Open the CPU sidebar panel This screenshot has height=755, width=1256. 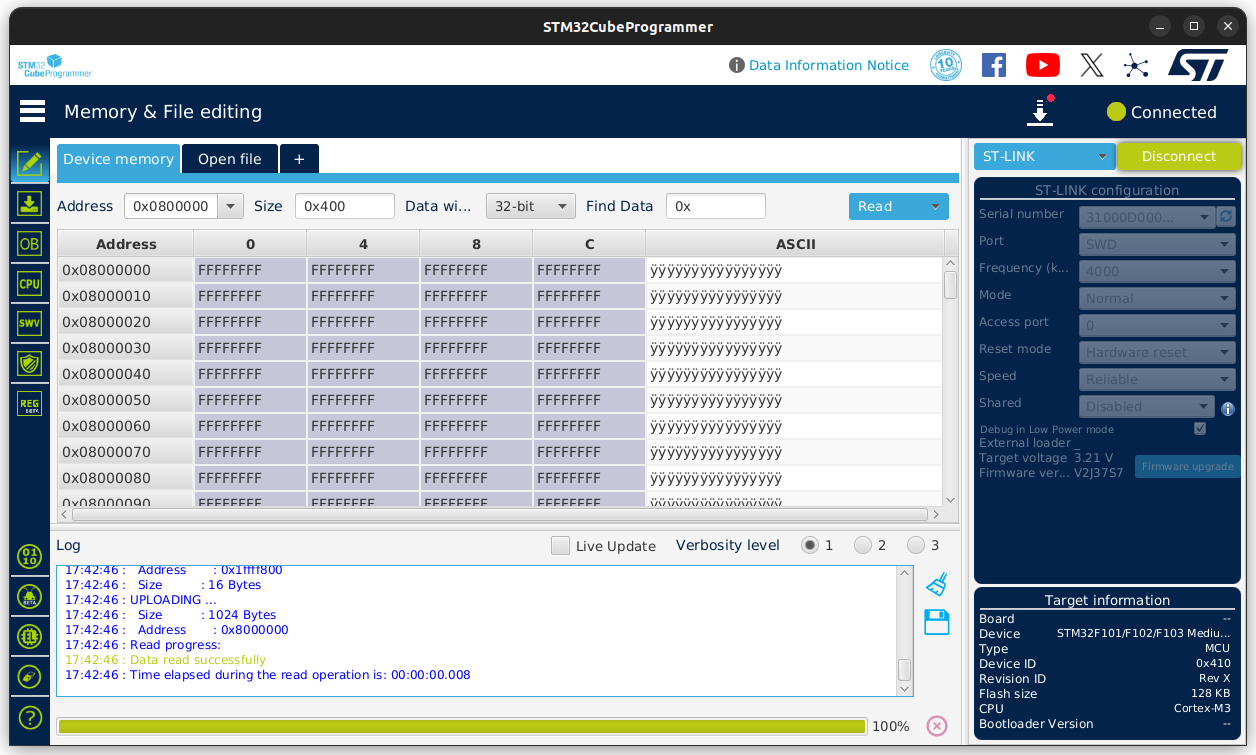click(x=30, y=284)
